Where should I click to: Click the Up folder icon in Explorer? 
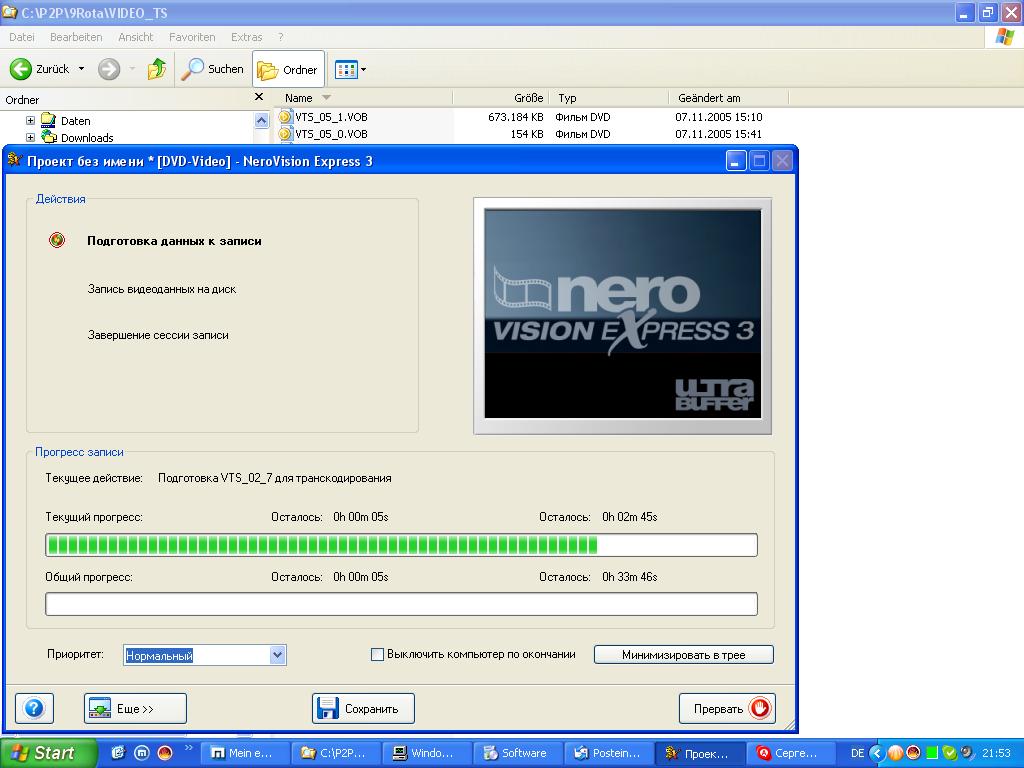point(157,69)
